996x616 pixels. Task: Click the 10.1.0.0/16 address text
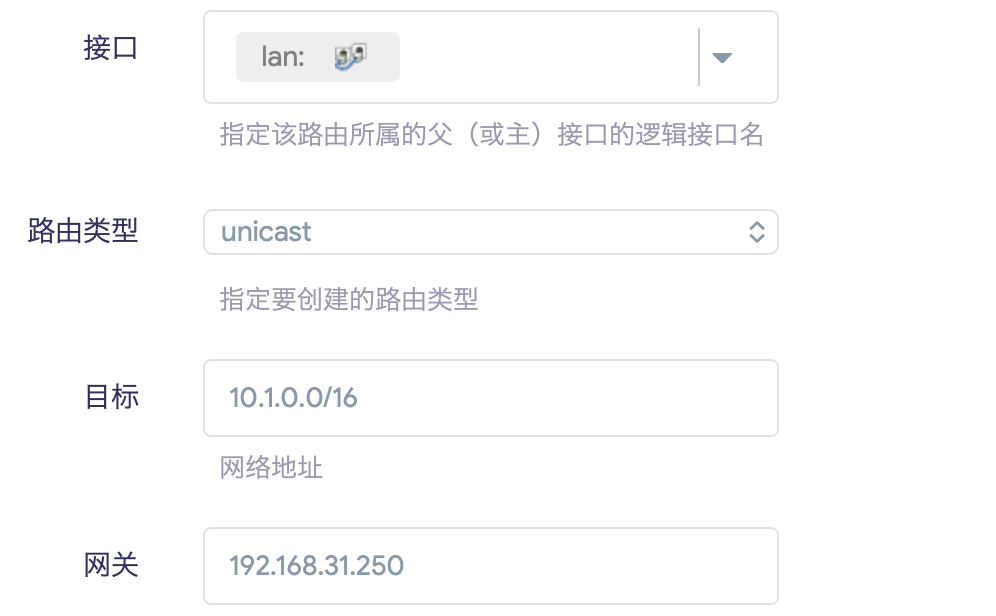coord(293,398)
